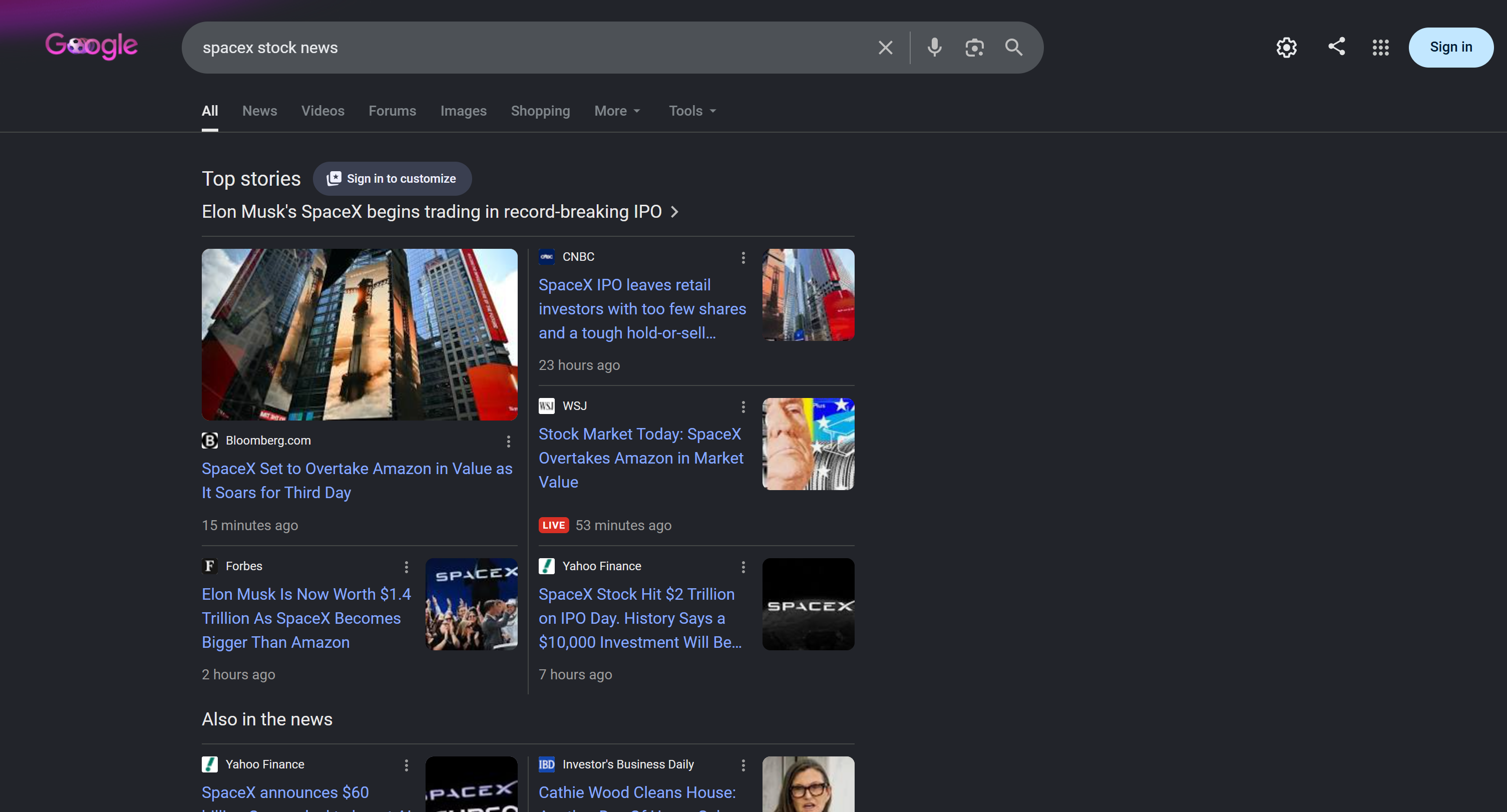Open SpaceX Stock Hit $2 Trillion article
Viewport: 1507px width, 812px height.
point(640,618)
